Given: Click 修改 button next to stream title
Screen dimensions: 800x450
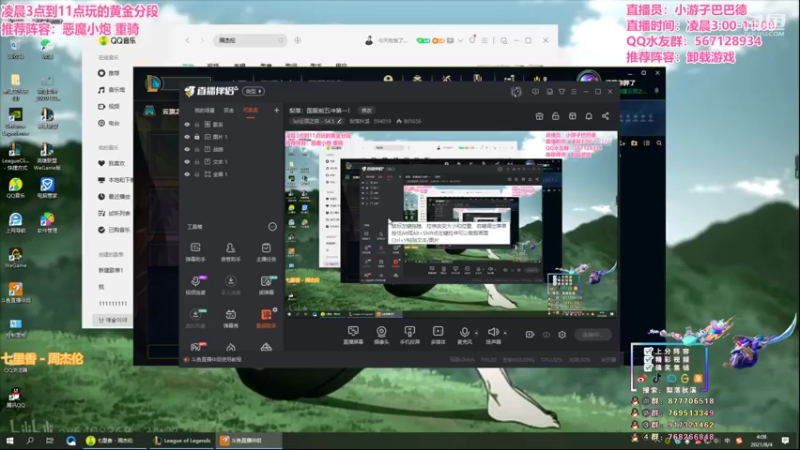Looking at the screenshot, I should click(366, 110).
